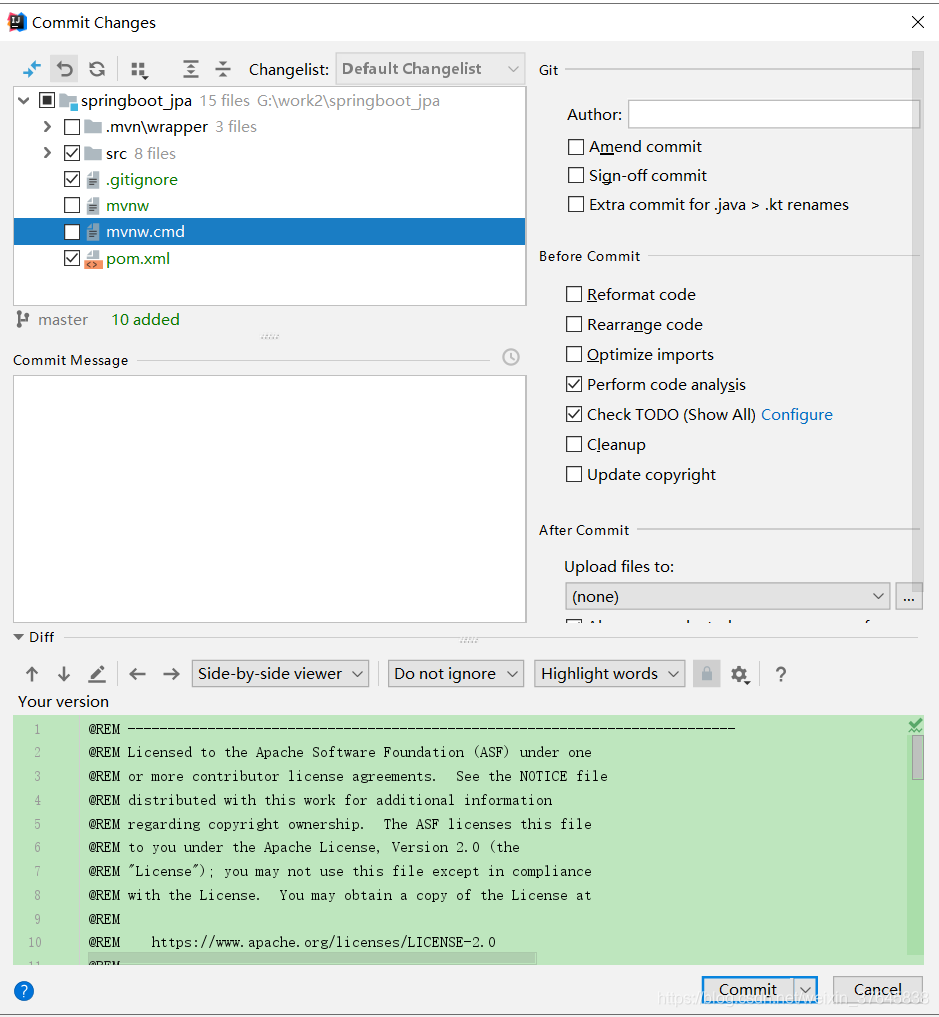The height and width of the screenshot is (1017, 939).
Task: Expand the .mvn\wrapper folder
Action: point(47,126)
